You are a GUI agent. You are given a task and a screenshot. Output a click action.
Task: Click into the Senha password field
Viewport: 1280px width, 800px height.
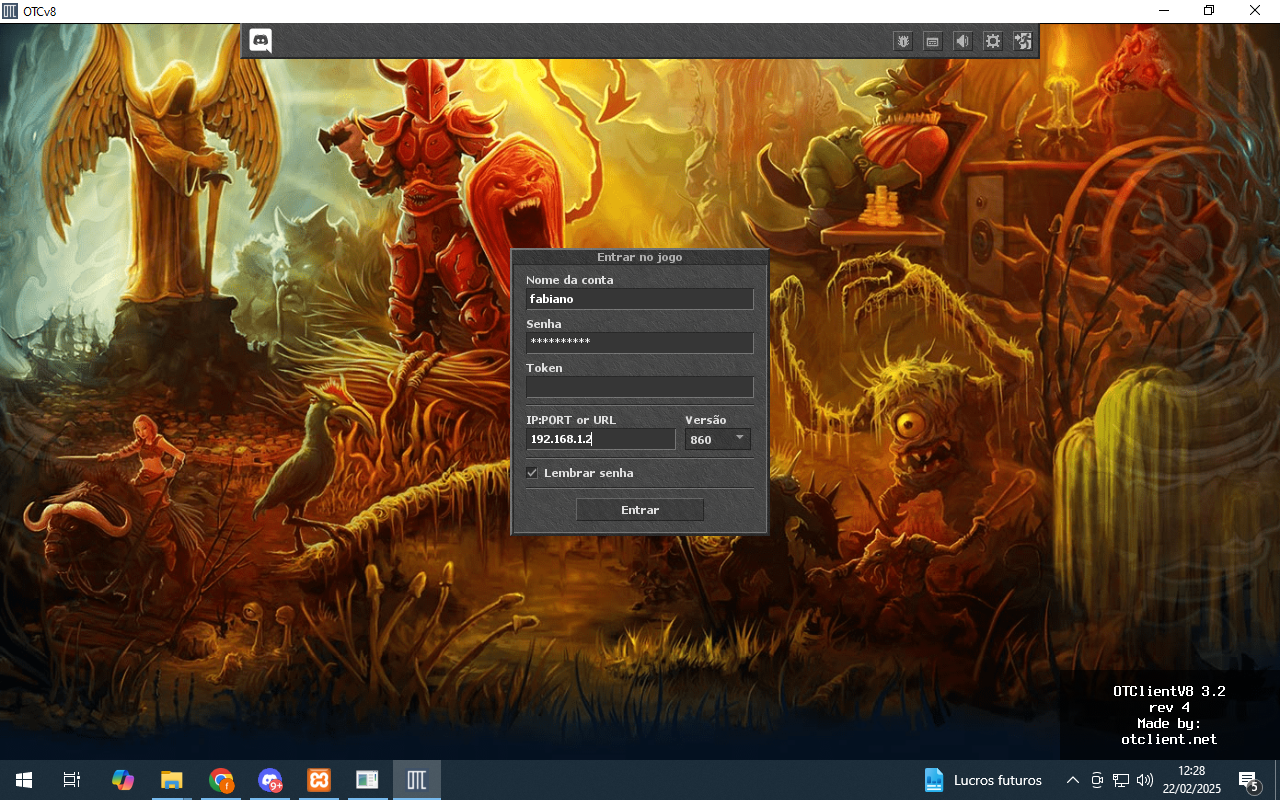click(x=640, y=343)
